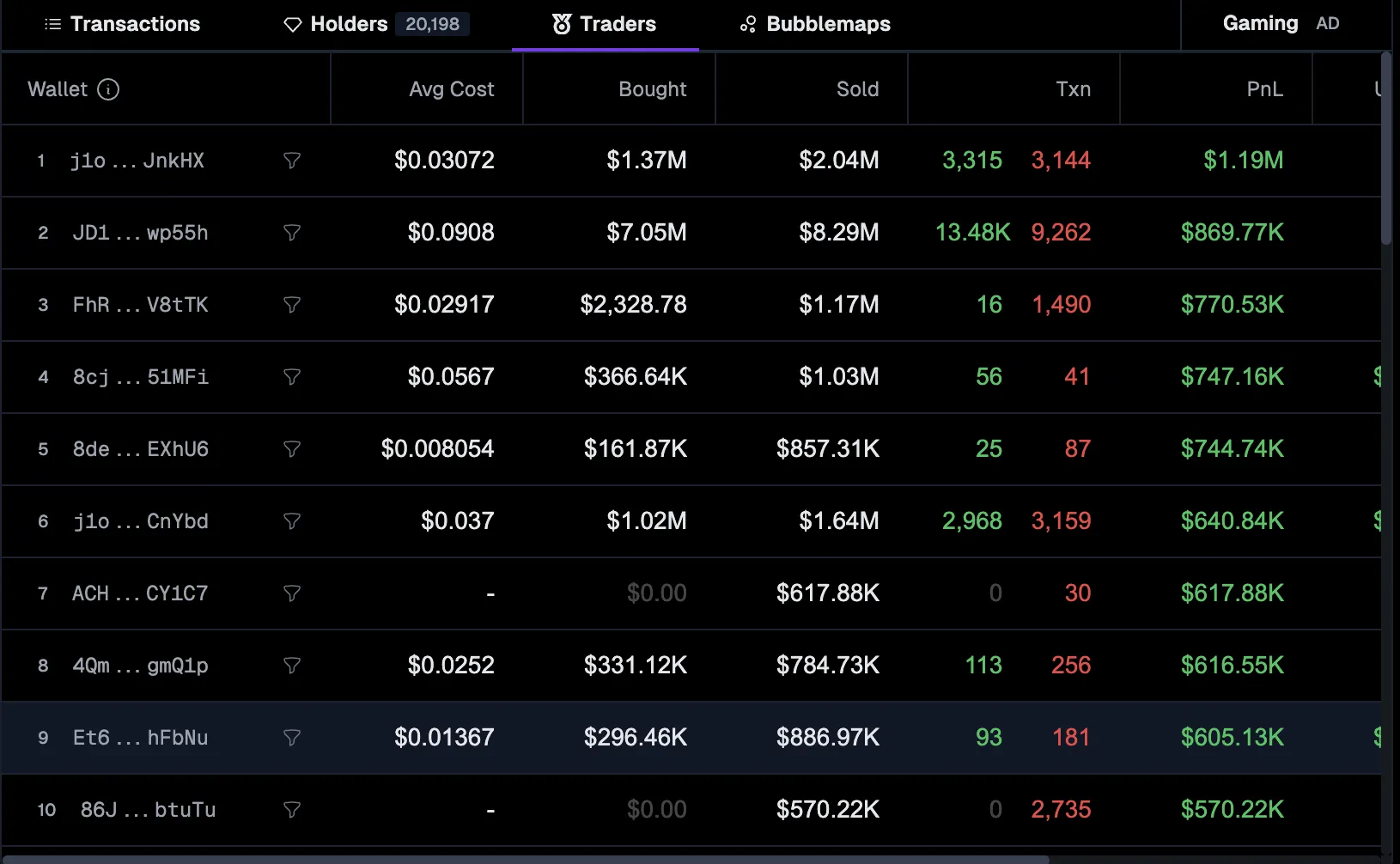Screen dimensions: 1400x864
Task: Open the Bubblemaps tab
Action: pyautogui.click(x=815, y=24)
